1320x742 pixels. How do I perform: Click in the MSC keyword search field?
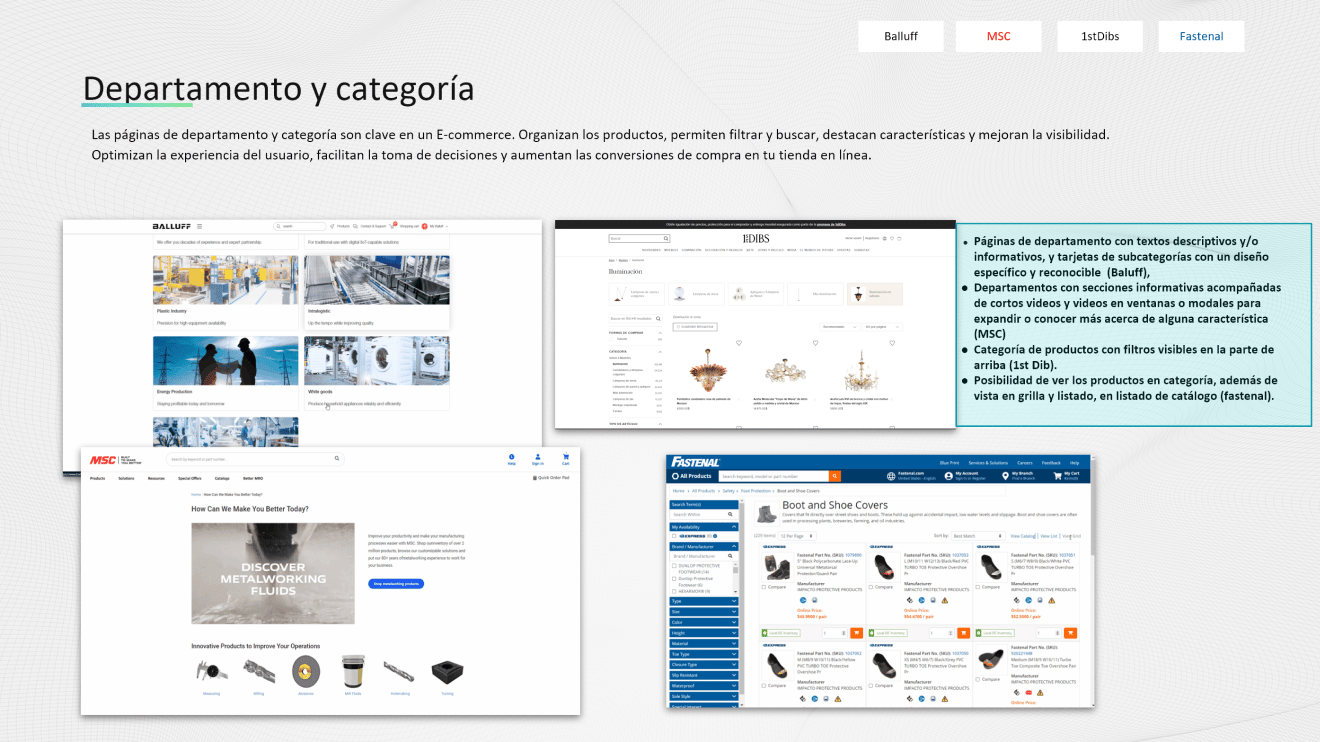[255, 459]
